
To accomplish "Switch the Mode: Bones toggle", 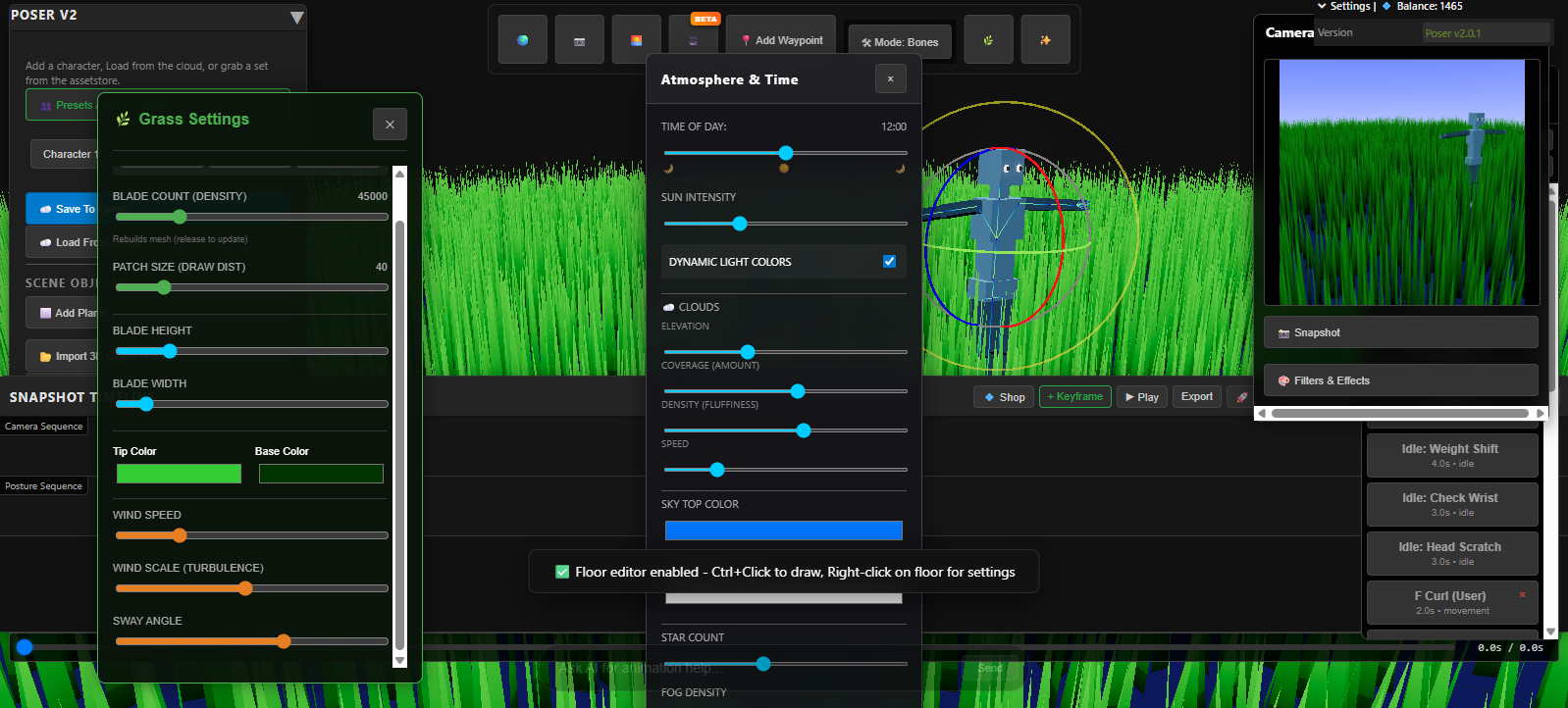I will click(x=900, y=42).
